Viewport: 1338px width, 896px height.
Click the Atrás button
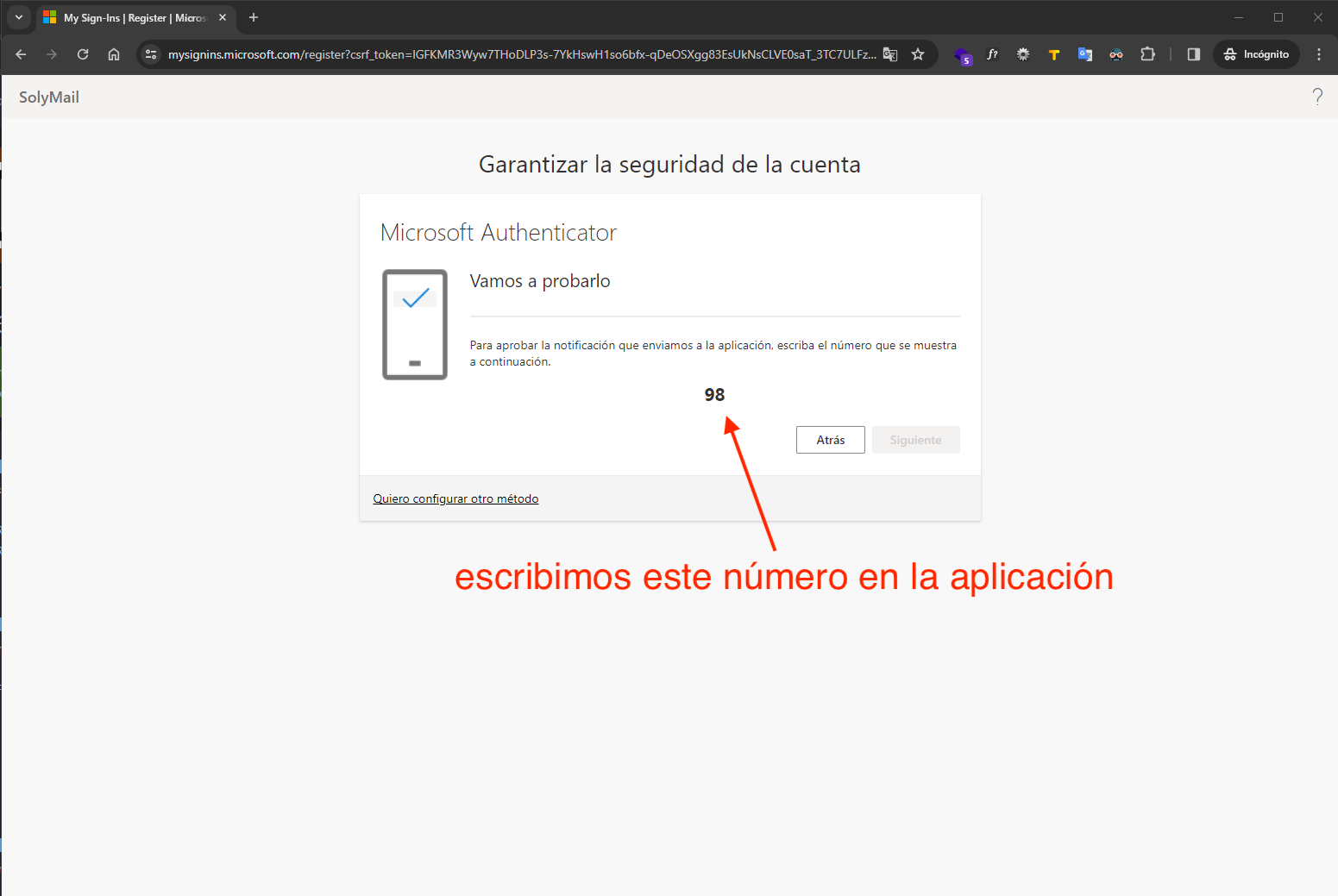coord(829,440)
